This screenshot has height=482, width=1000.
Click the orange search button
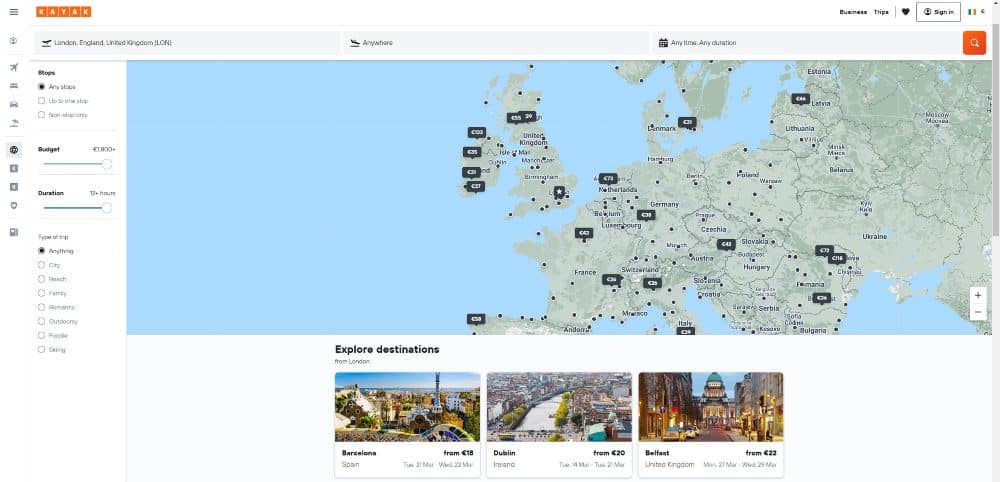click(973, 43)
